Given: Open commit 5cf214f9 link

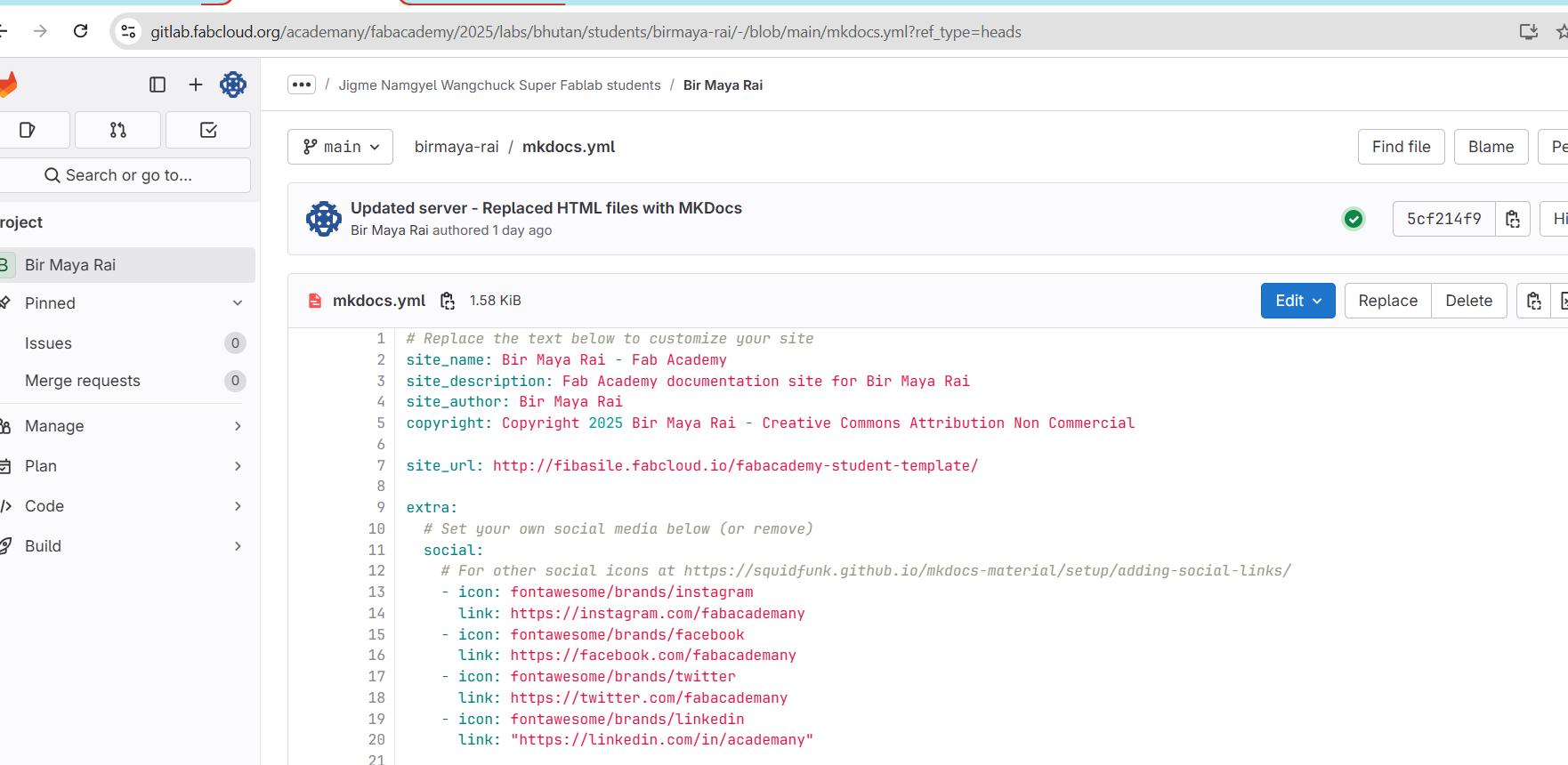Looking at the screenshot, I should coord(1443,219).
